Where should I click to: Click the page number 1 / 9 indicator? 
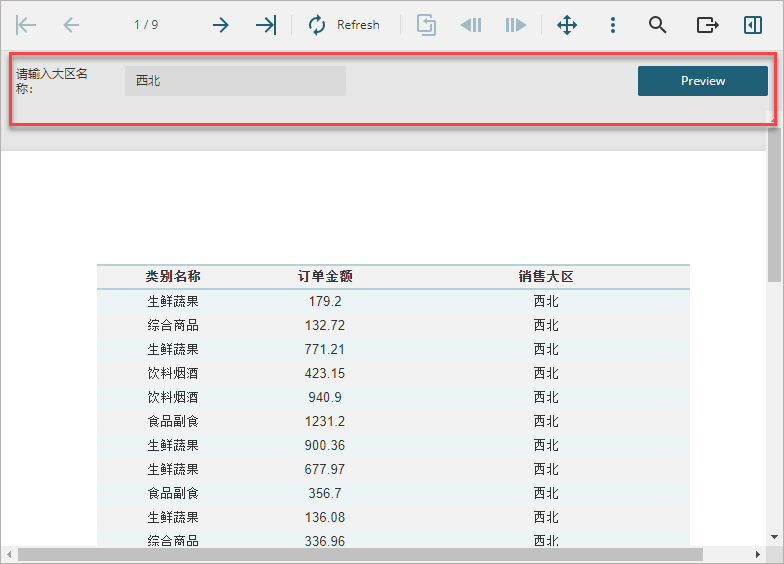[146, 25]
